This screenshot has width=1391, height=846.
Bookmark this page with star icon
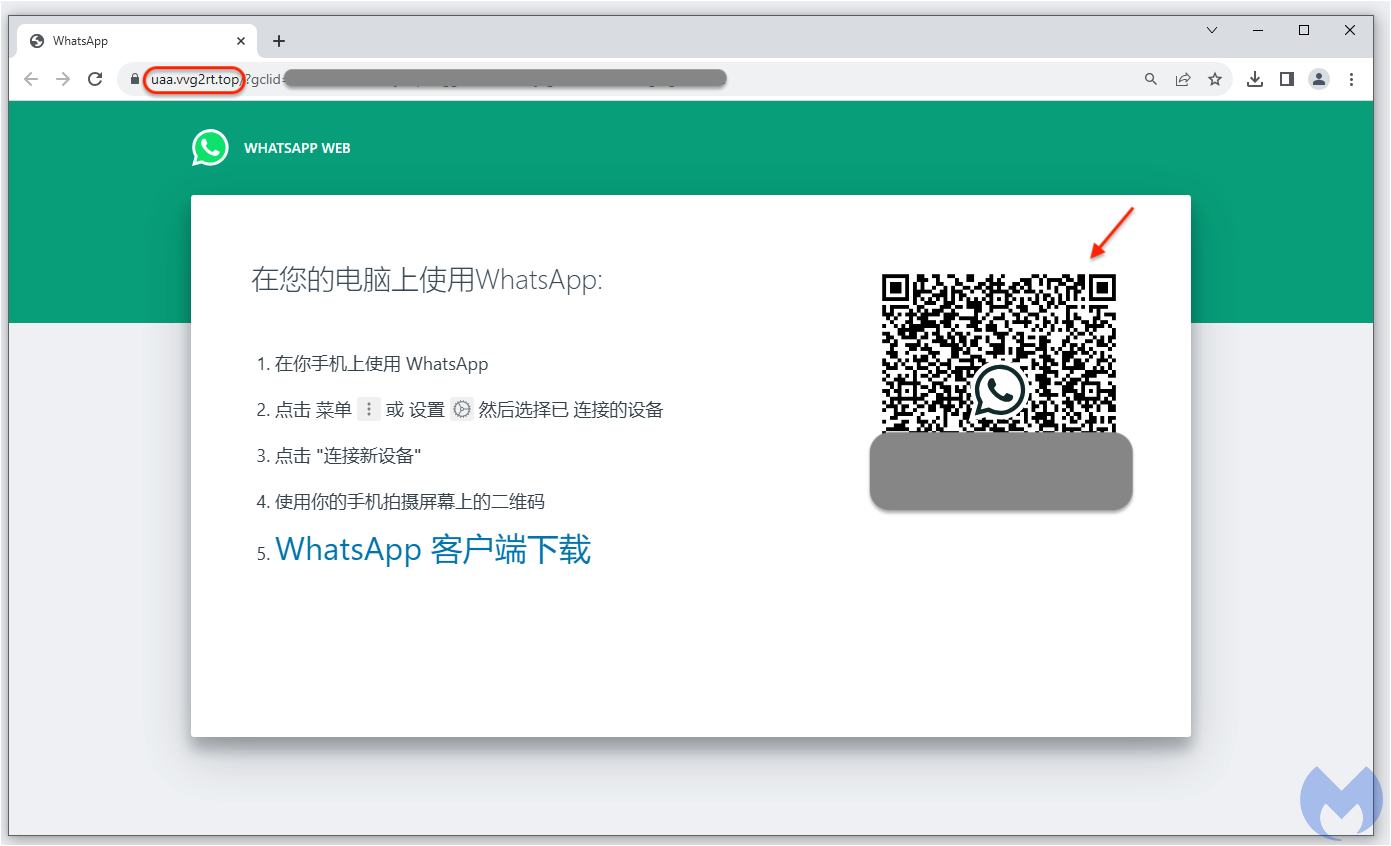point(1215,79)
